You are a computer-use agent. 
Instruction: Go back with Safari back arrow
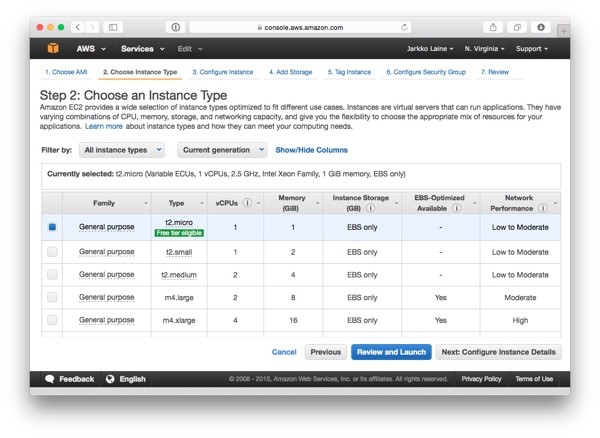(x=78, y=27)
